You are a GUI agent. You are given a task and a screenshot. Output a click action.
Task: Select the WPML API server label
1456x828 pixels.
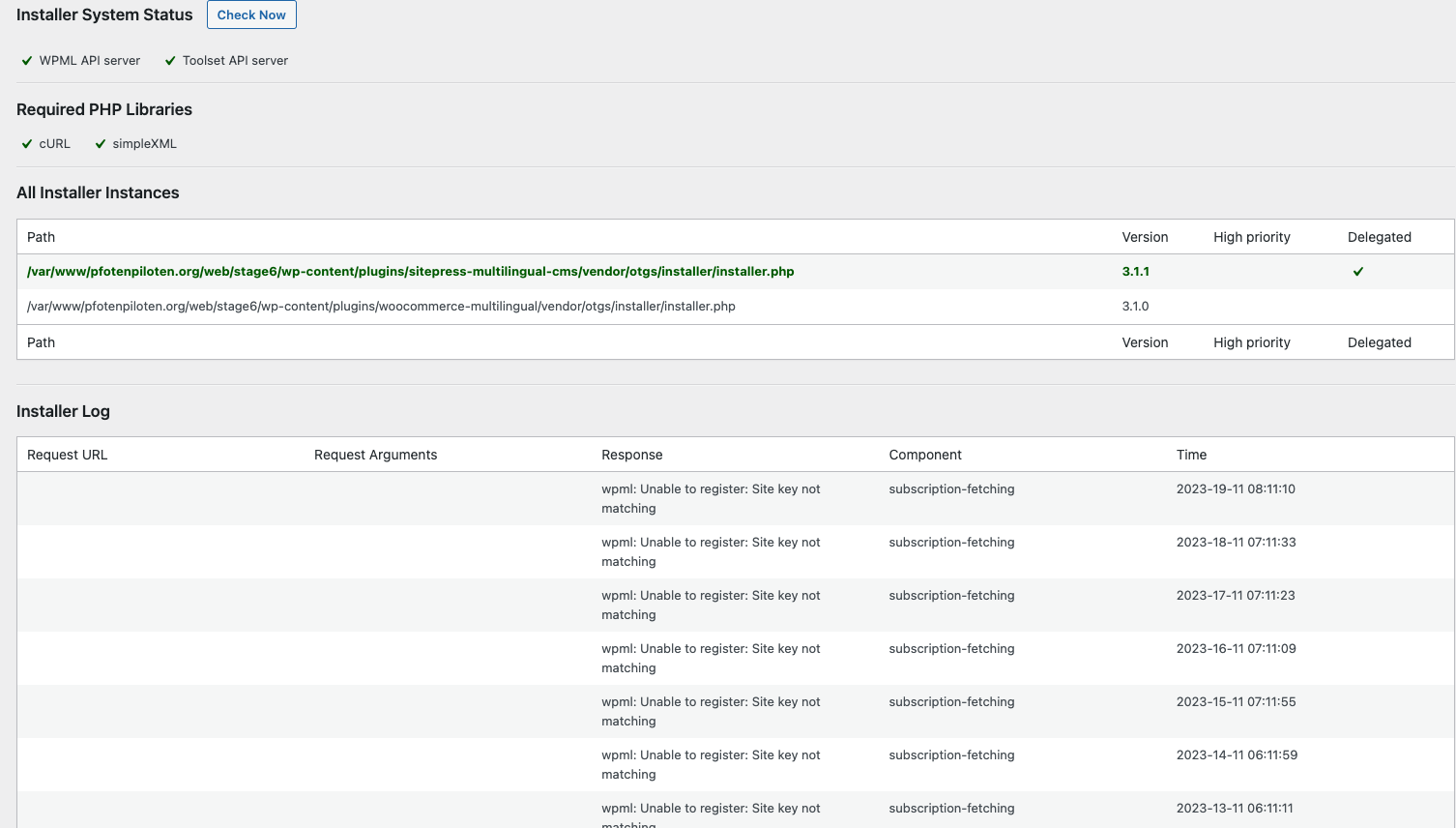coord(90,60)
